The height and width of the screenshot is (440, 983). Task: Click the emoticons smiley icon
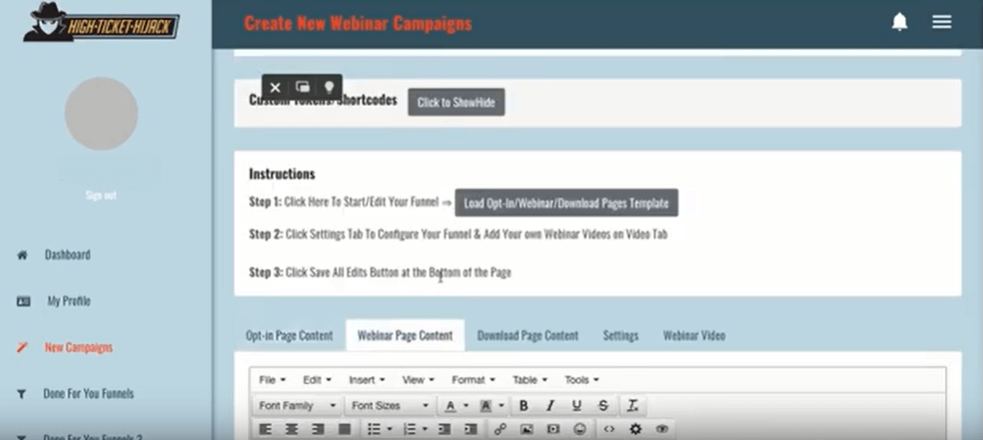click(580, 429)
